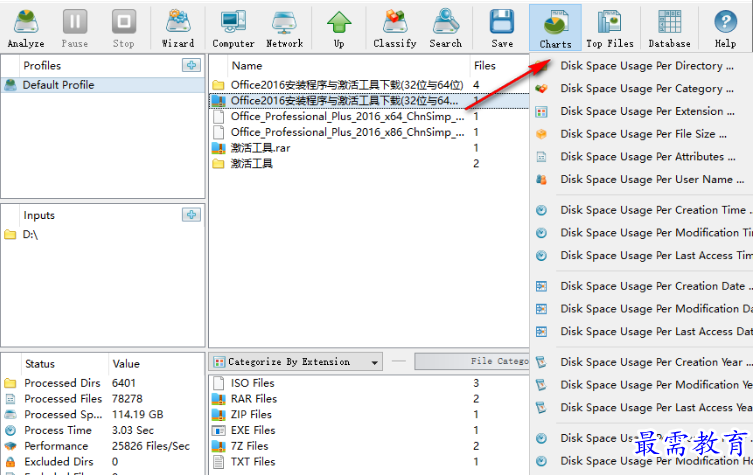This screenshot has height=475, width=756.
Task: Select the Office2016 folder row with 4 files
Action: pos(369,85)
